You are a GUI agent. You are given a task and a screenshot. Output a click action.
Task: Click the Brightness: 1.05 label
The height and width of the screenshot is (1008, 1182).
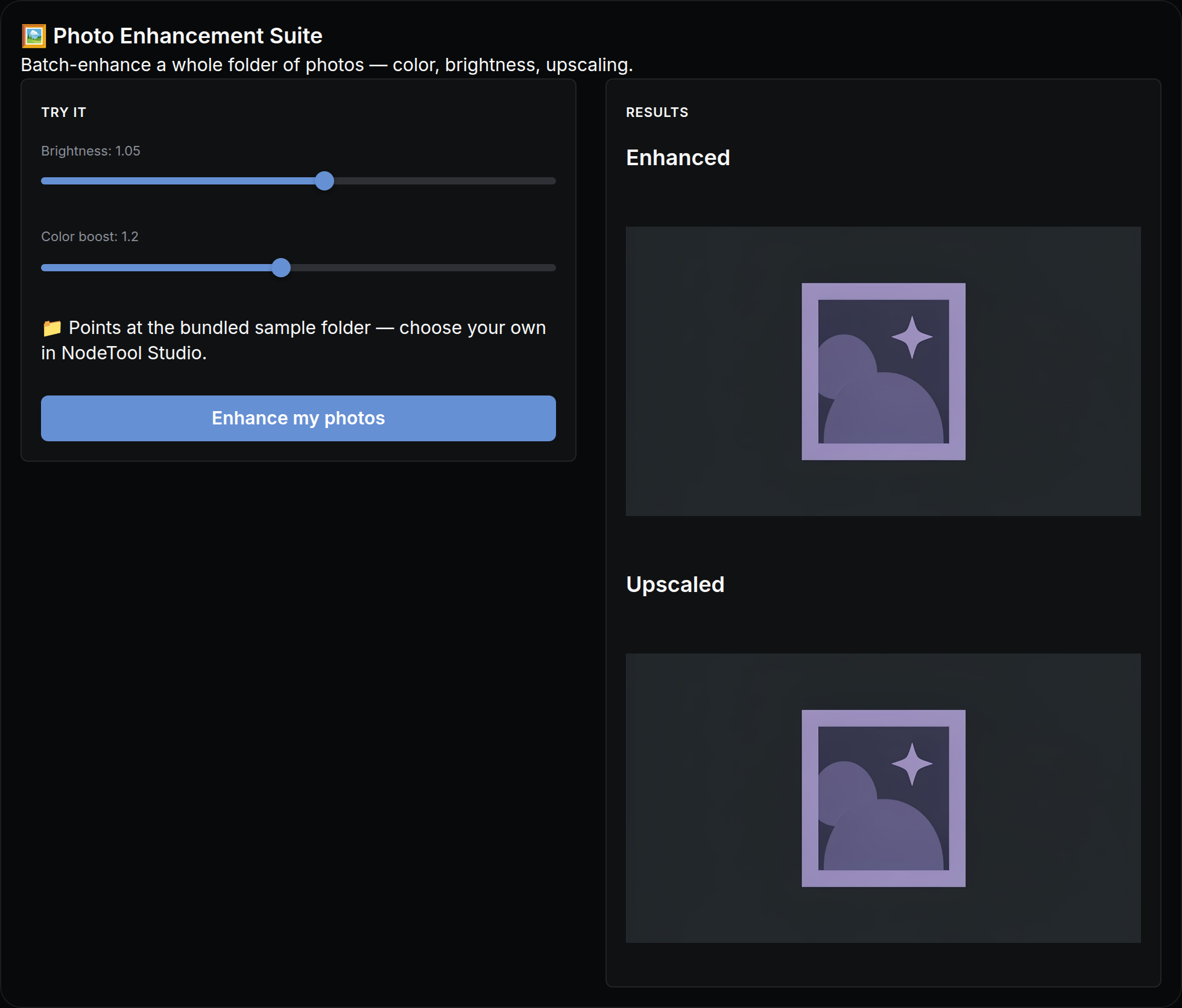pyautogui.click(x=90, y=151)
